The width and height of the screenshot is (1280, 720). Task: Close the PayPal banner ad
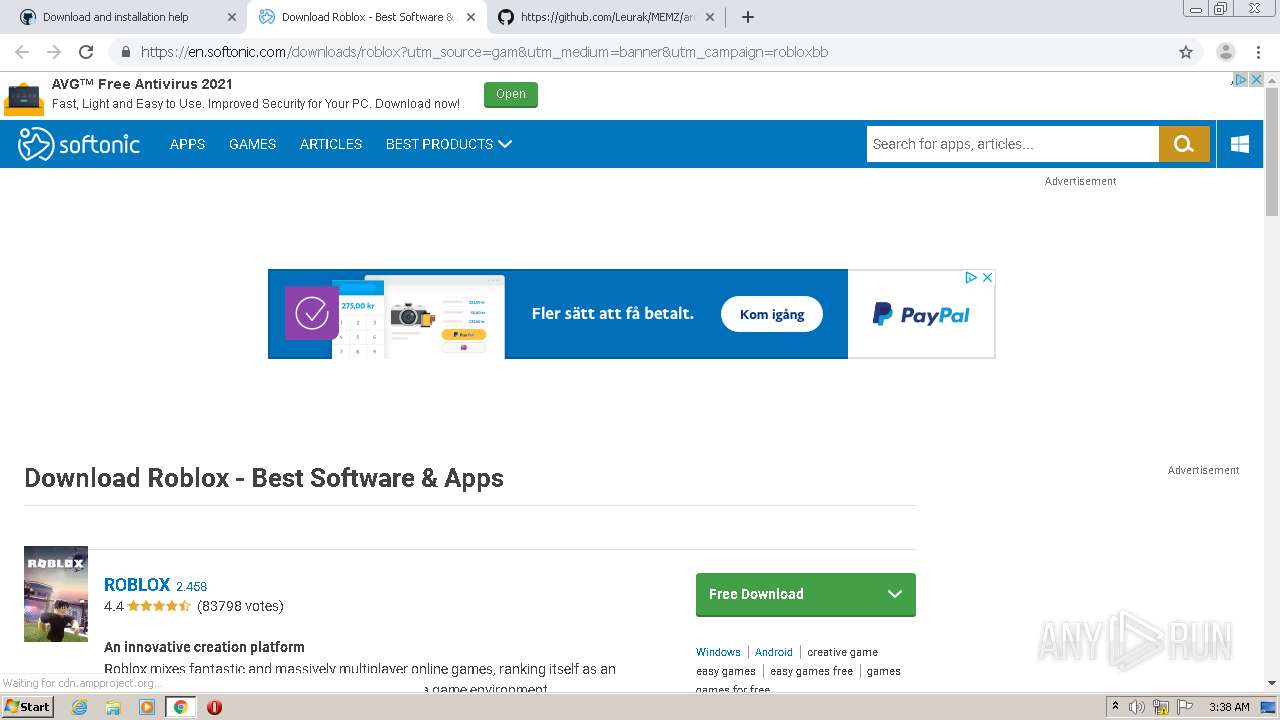[987, 278]
